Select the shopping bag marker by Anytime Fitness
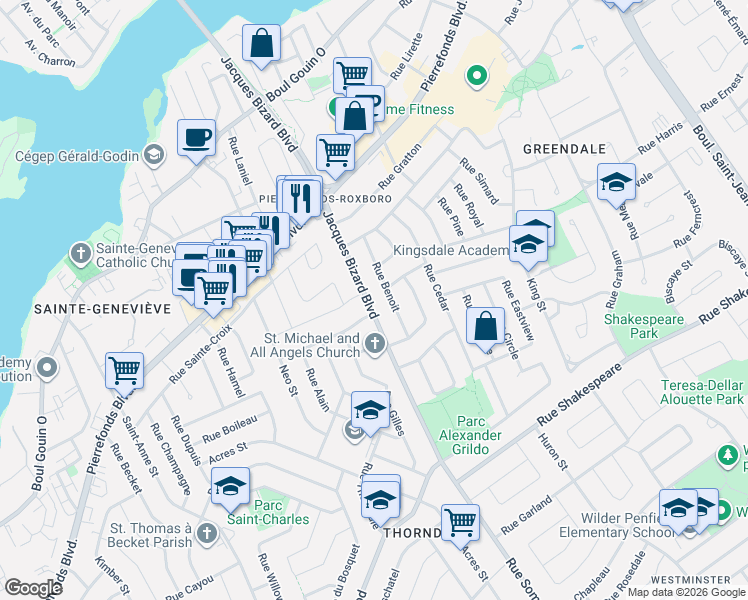 click(x=354, y=116)
